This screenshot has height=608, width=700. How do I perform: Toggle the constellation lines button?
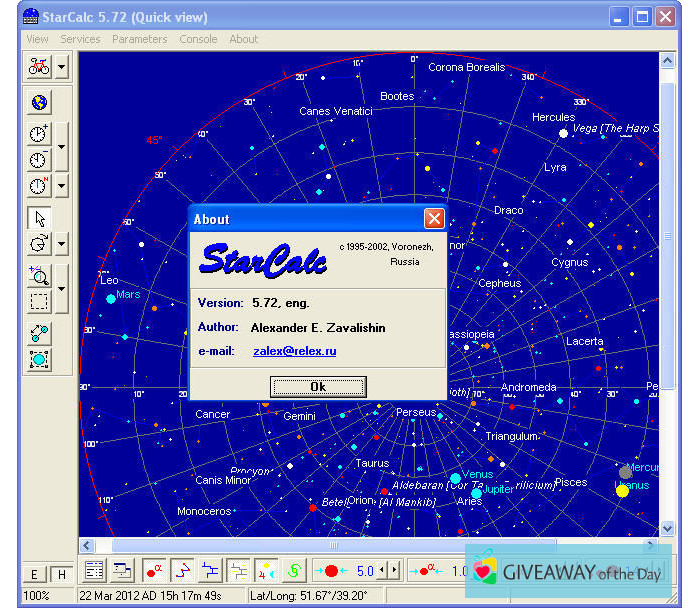tap(183, 571)
